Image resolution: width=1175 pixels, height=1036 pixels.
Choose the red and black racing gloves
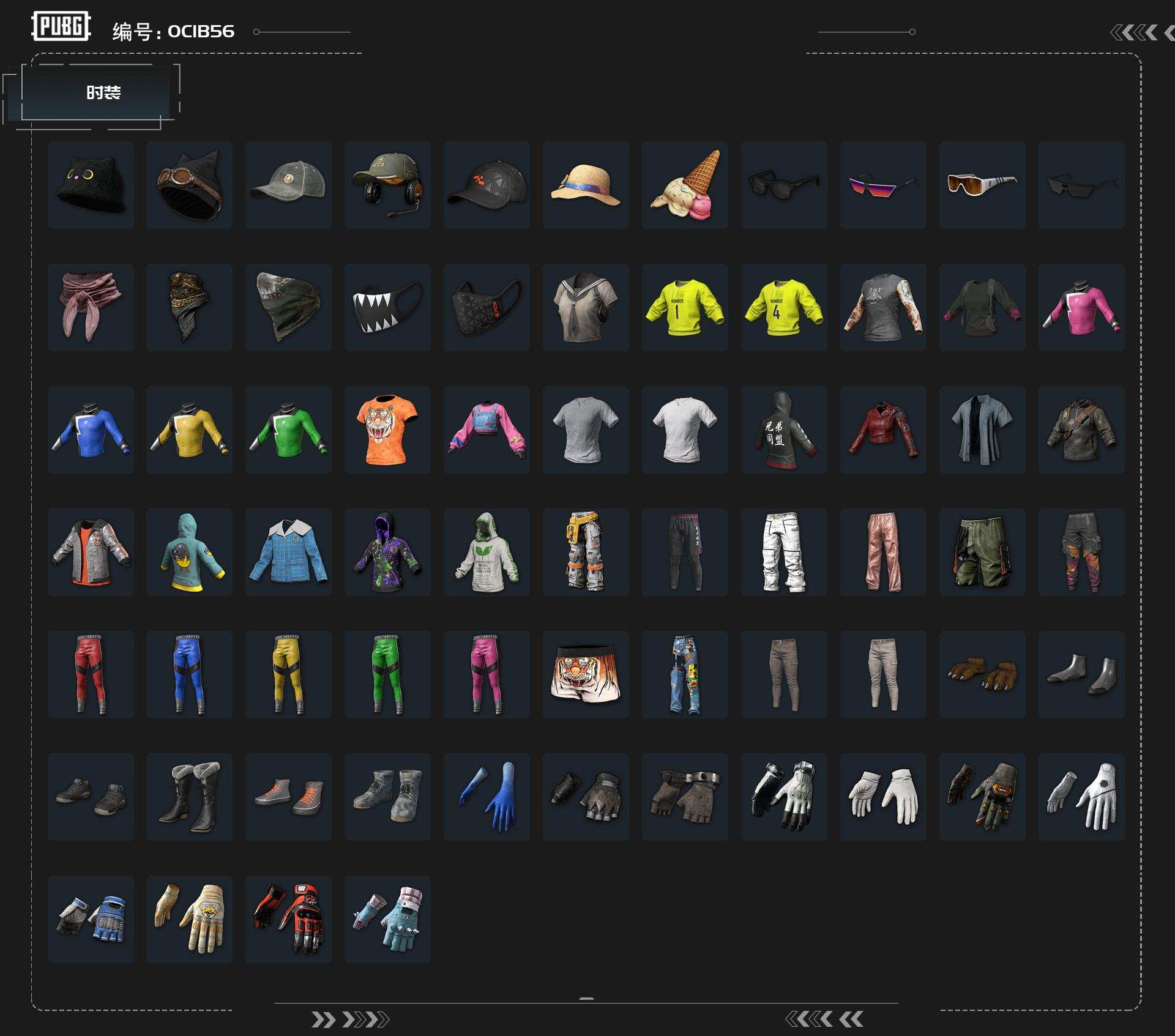(x=288, y=919)
